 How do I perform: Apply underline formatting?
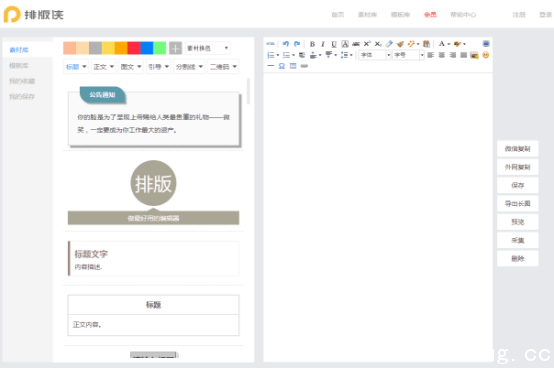click(334, 44)
